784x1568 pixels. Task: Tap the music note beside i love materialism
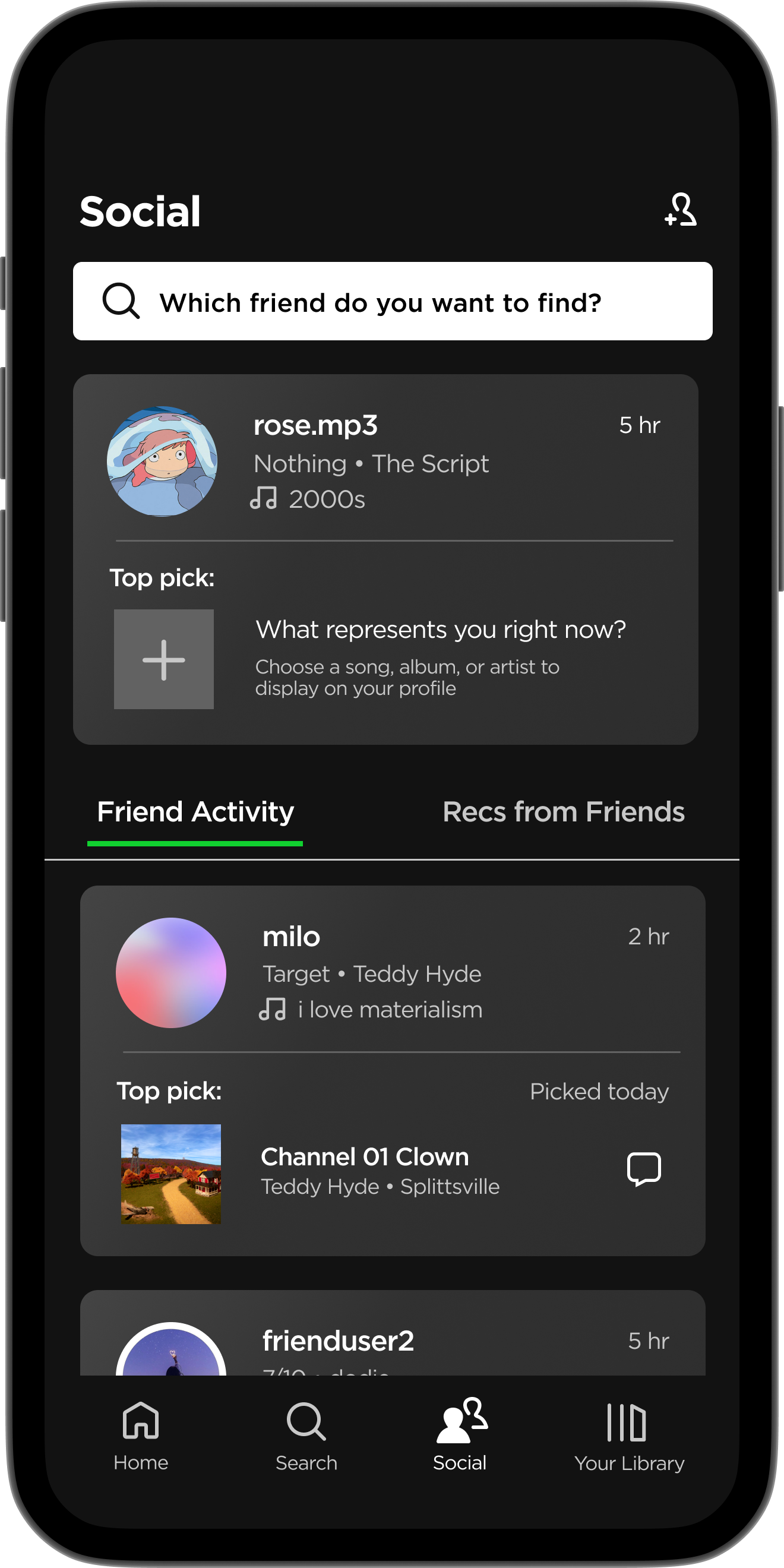coord(272,1009)
